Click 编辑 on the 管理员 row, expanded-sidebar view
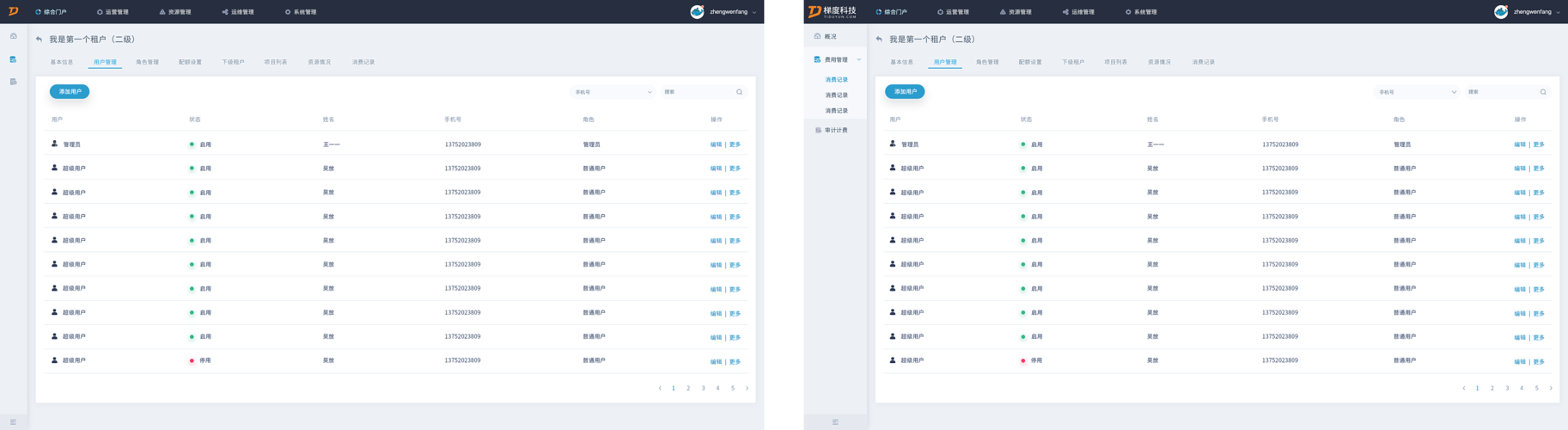 [1520, 144]
